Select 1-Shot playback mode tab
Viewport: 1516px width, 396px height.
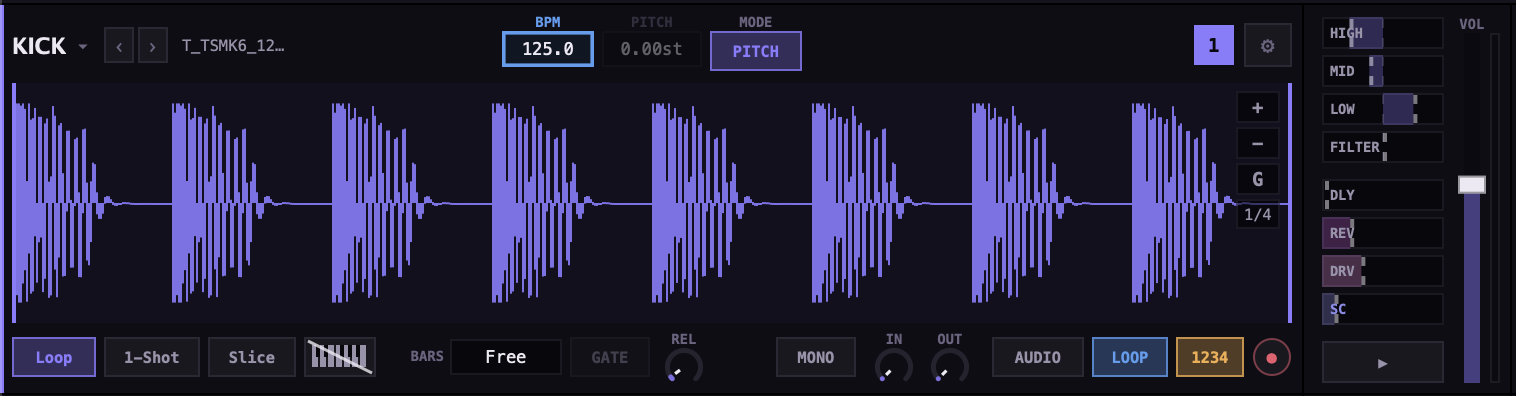pos(152,357)
